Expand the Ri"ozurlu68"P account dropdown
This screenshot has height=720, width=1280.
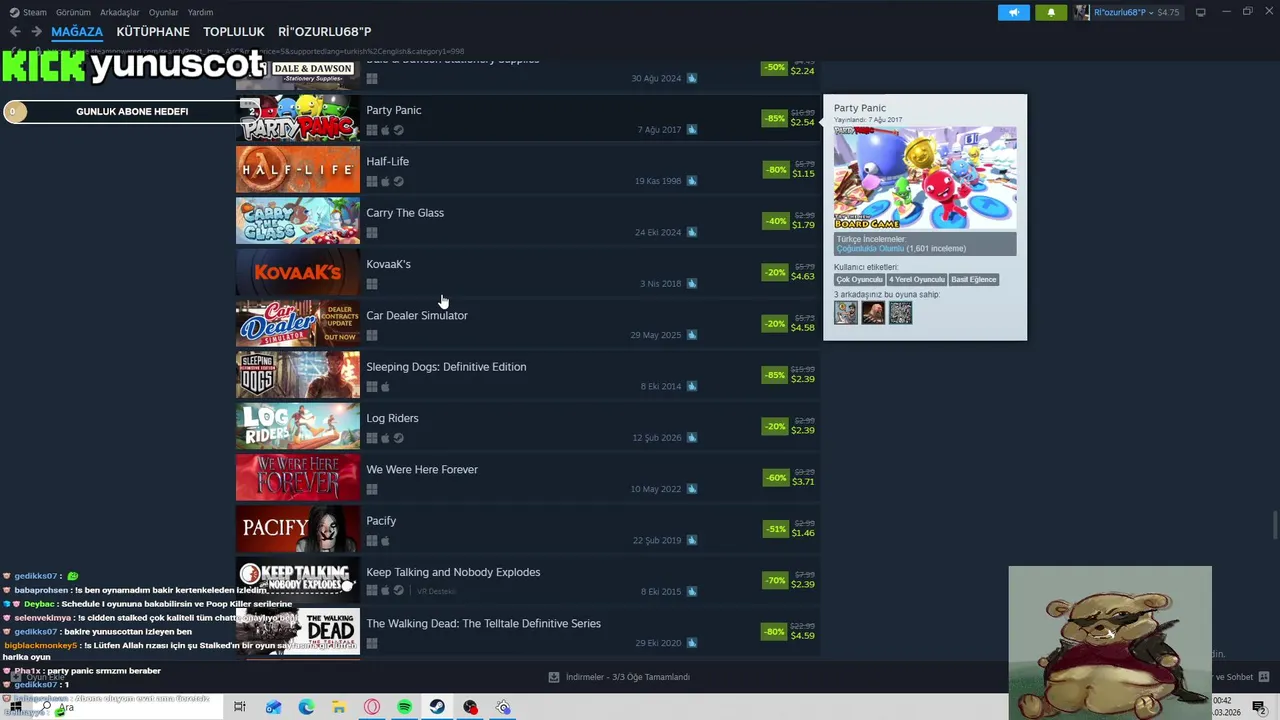(x=1153, y=12)
